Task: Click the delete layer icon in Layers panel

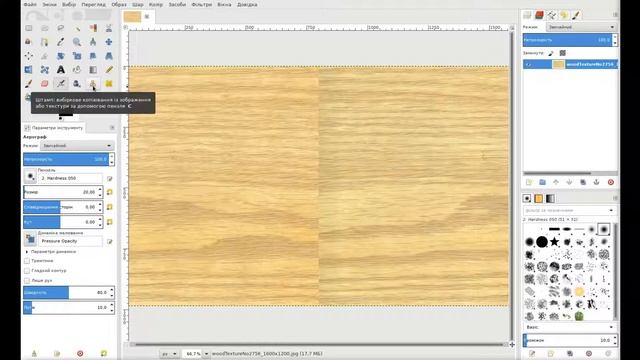Action: tap(611, 182)
